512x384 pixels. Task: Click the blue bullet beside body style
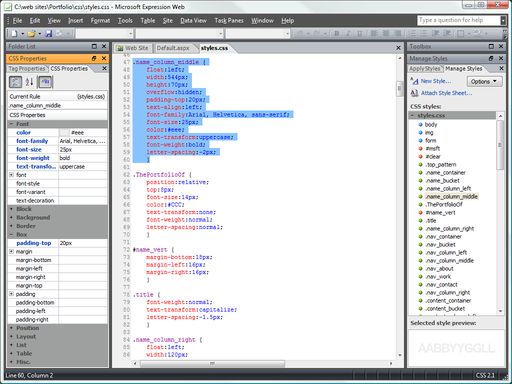(420, 124)
